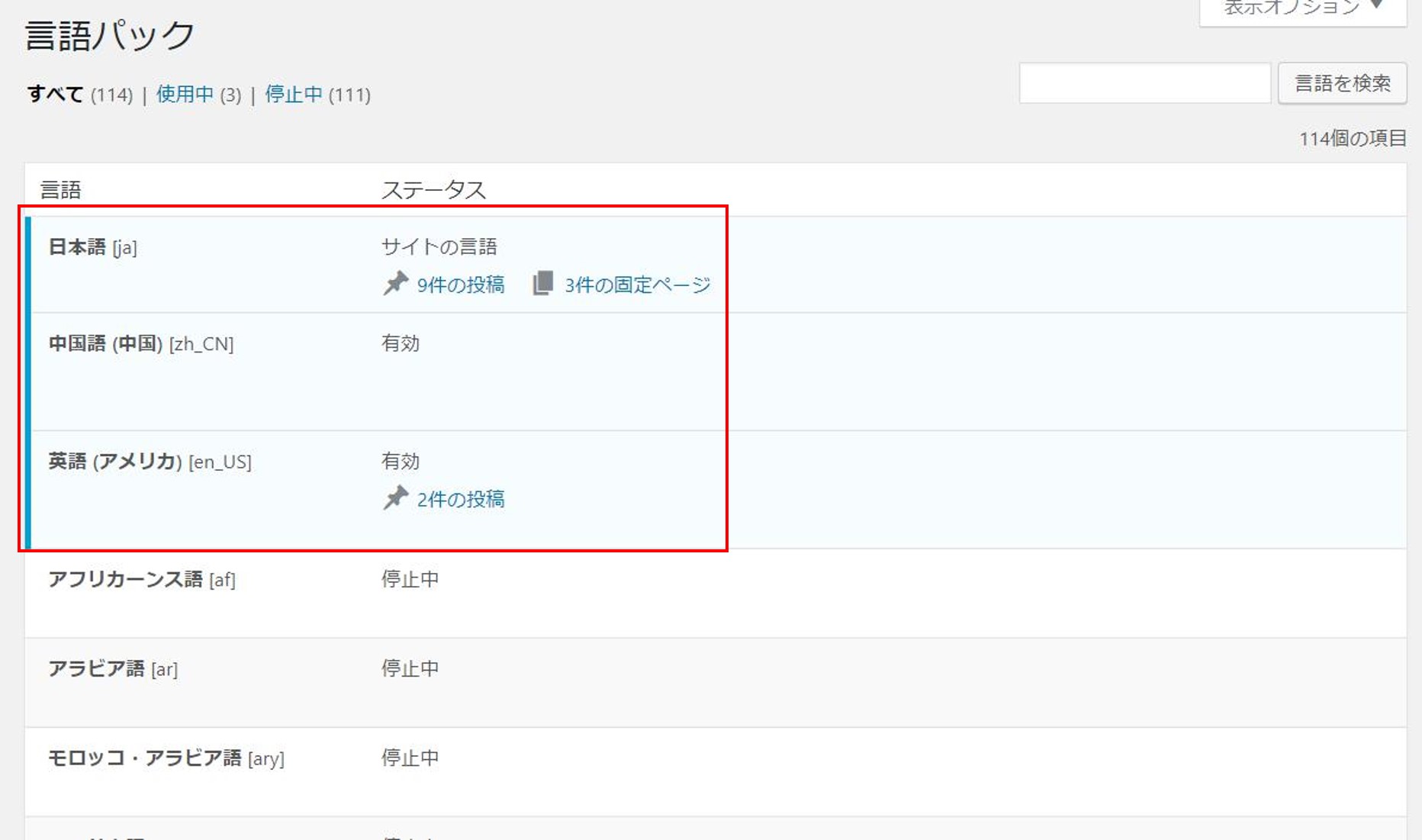The image size is (1422, 840).
Task: Focus the language search input field
Action: pyautogui.click(x=1145, y=83)
